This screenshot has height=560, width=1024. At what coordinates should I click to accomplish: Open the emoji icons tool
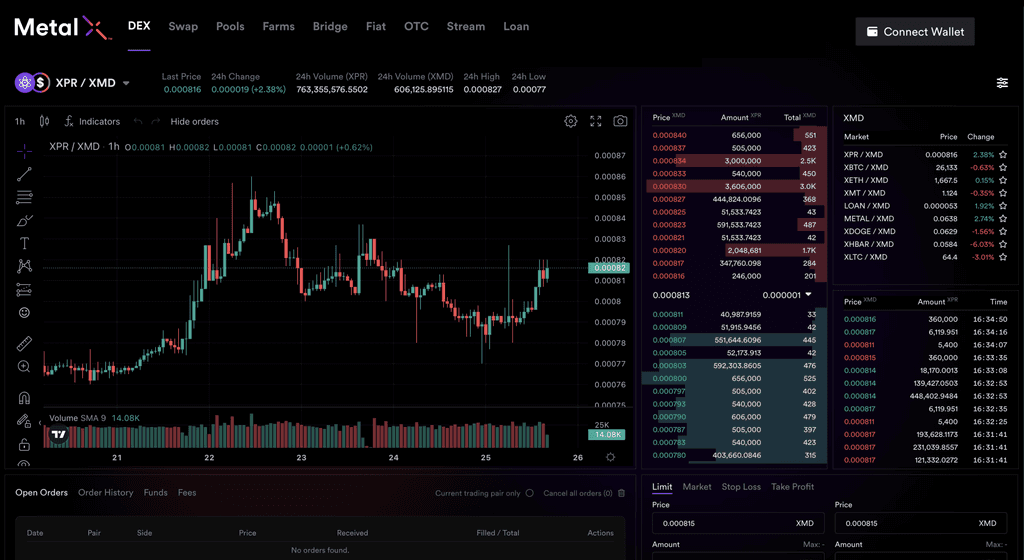pos(24,313)
